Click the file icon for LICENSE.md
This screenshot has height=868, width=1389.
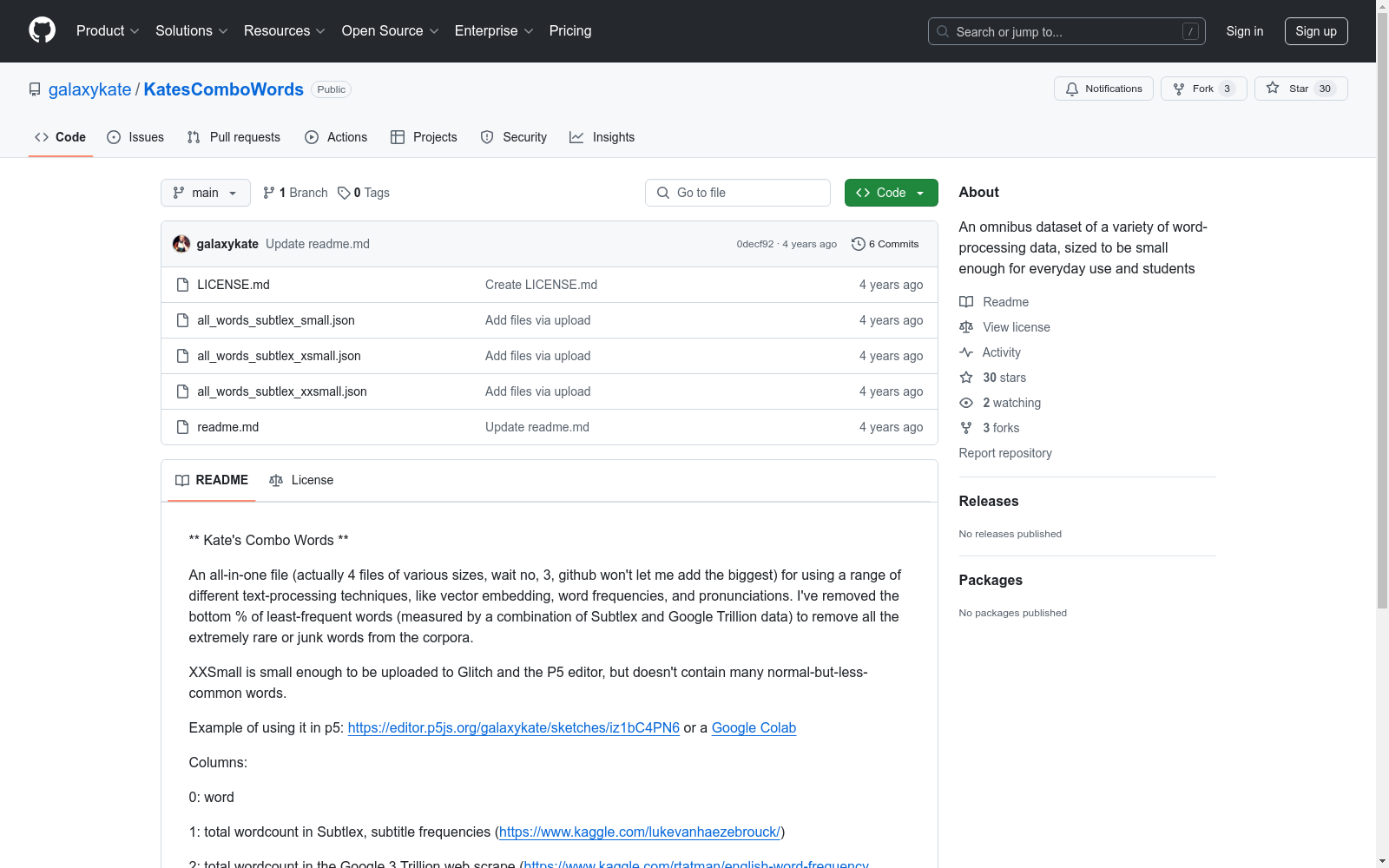pyautogui.click(x=182, y=285)
